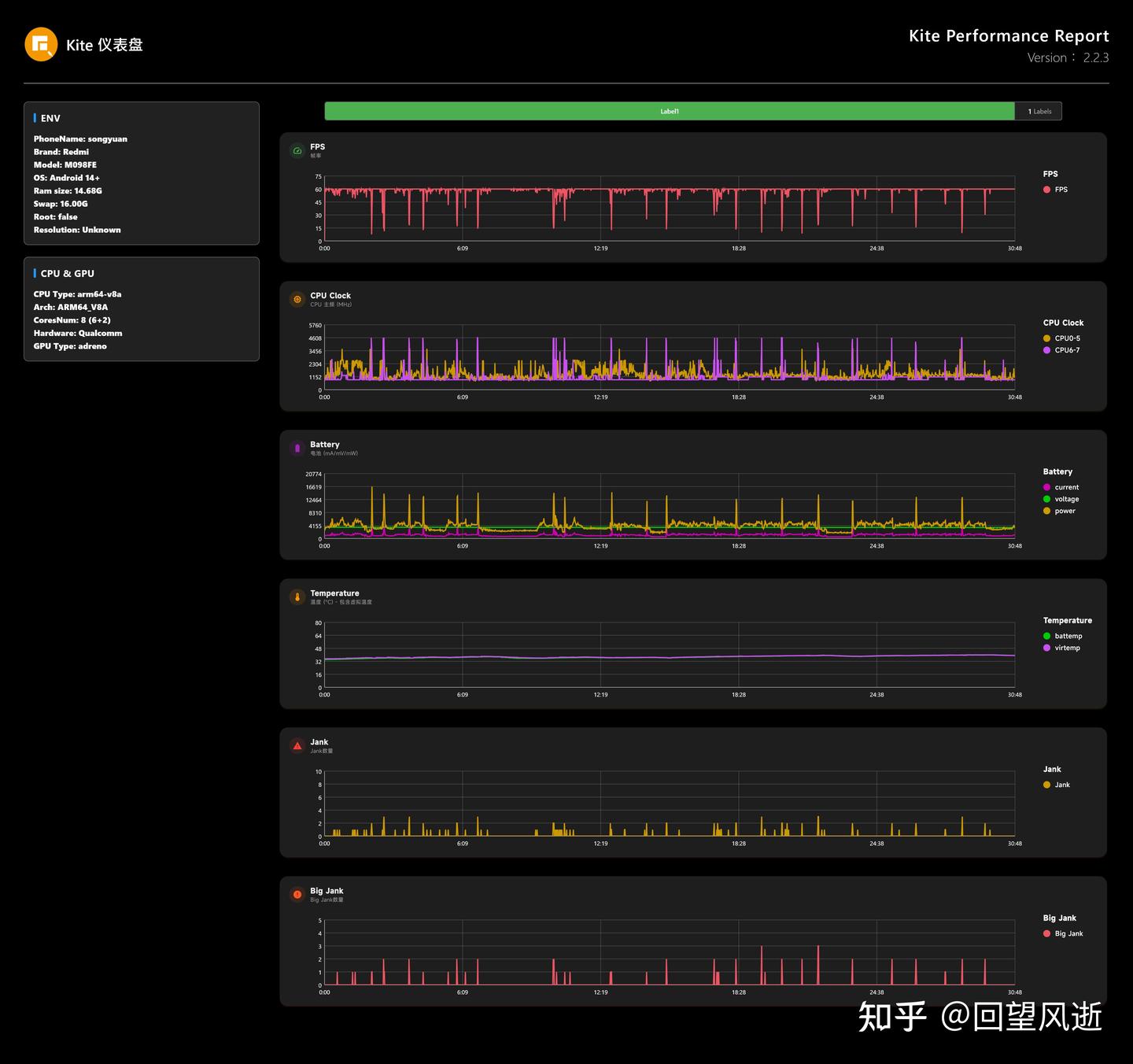This screenshot has height=1064, width=1133.
Task: Hide the virtemp temperature series
Action: click(1061, 648)
